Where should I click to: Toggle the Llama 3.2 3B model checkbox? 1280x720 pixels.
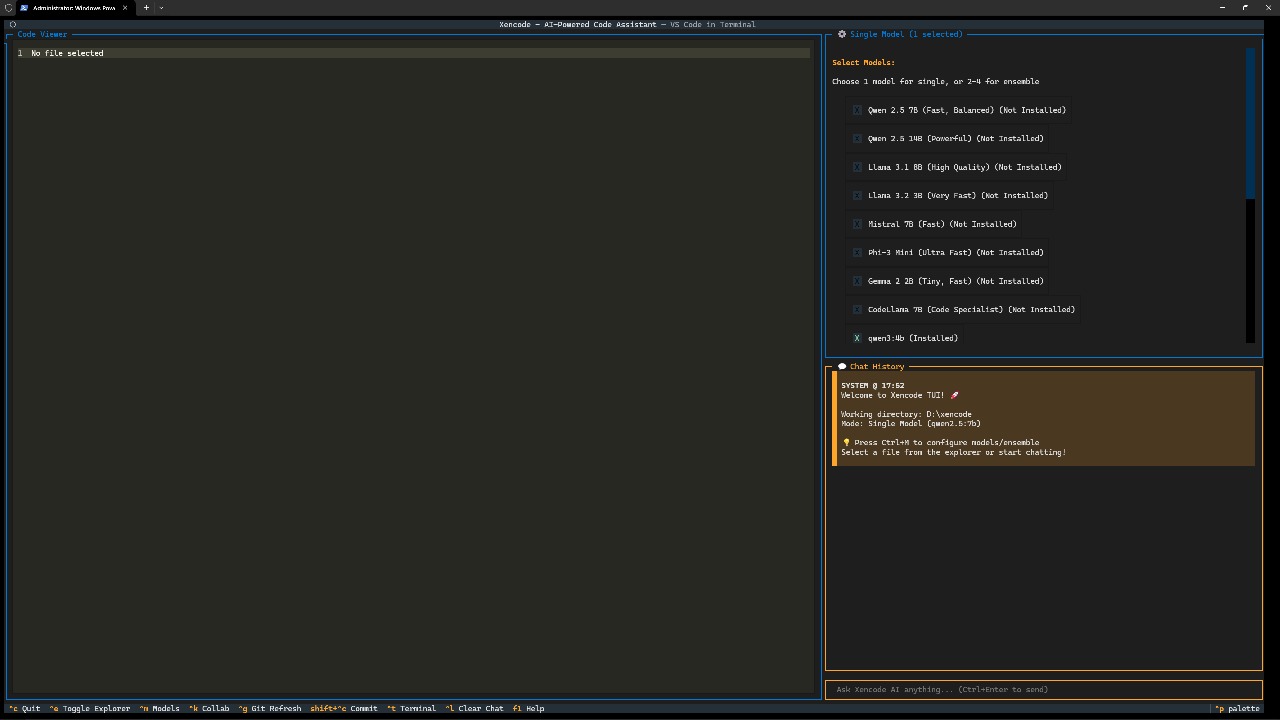(857, 195)
